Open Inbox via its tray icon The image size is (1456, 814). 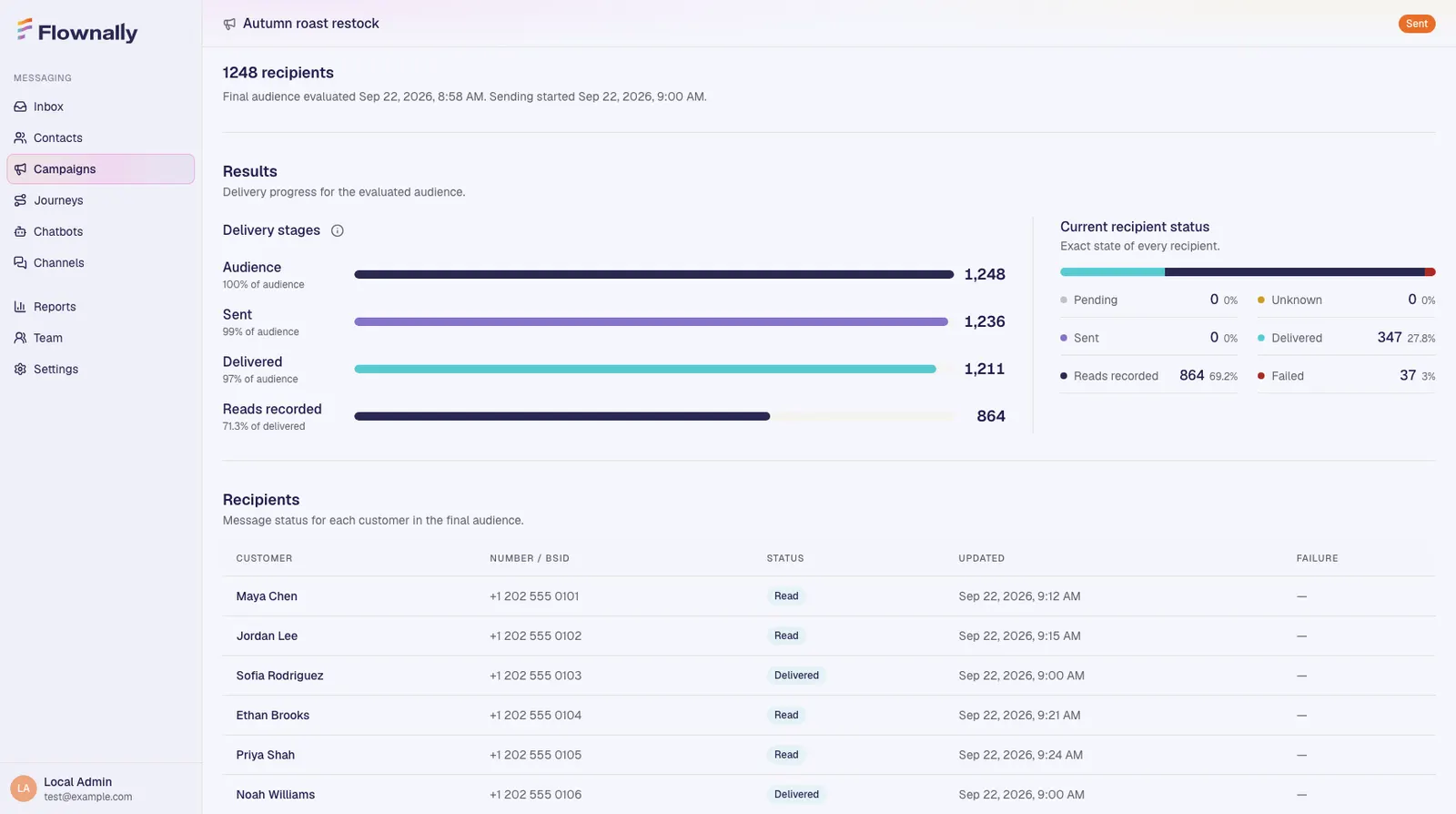tap(20, 107)
